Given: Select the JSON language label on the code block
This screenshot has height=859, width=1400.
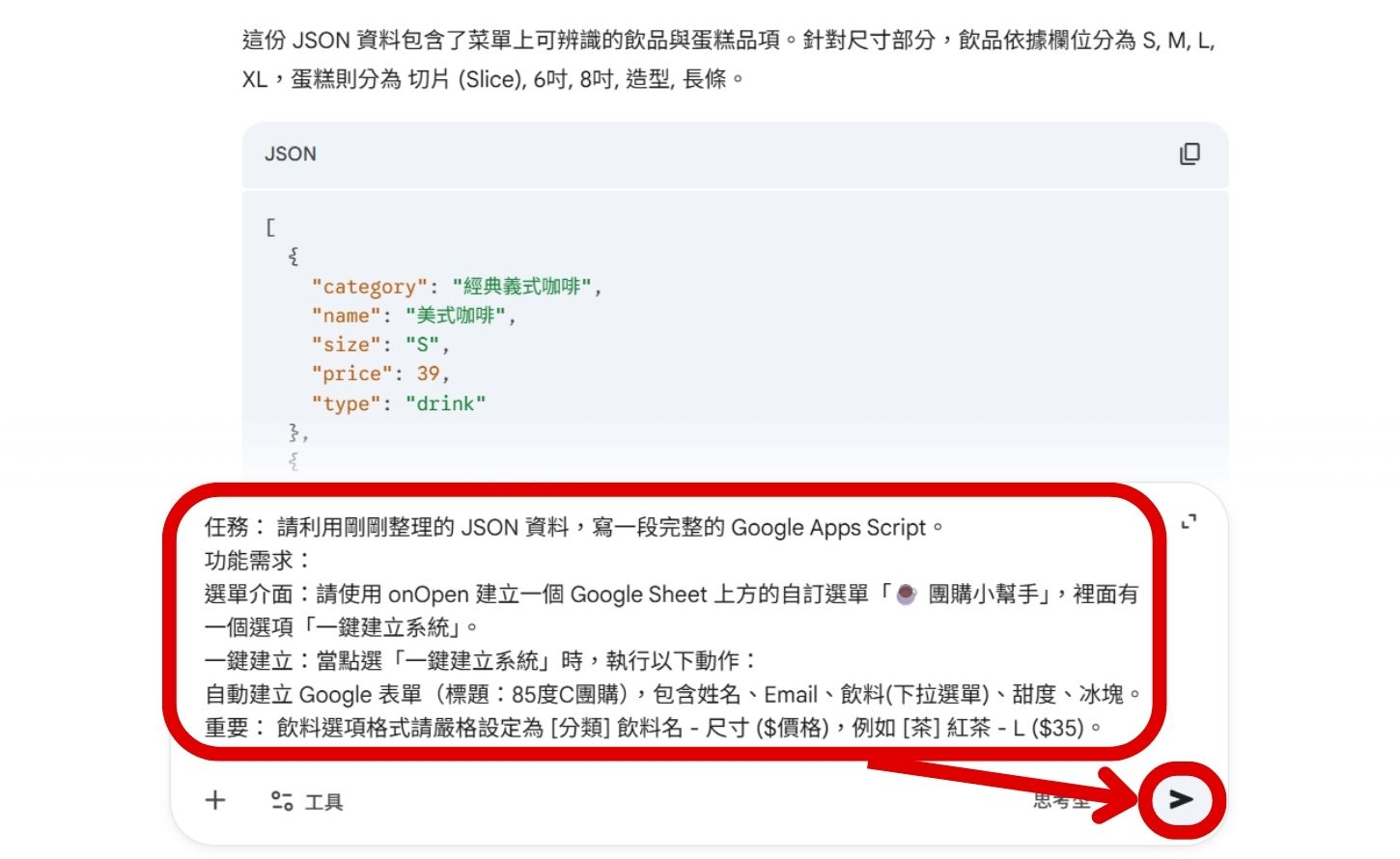Looking at the screenshot, I should tap(290, 153).
